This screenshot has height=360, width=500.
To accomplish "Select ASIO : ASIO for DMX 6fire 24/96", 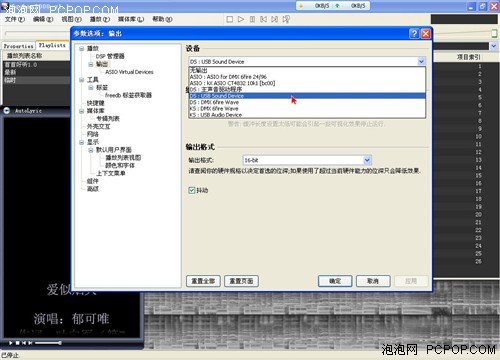I will (307, 77).
